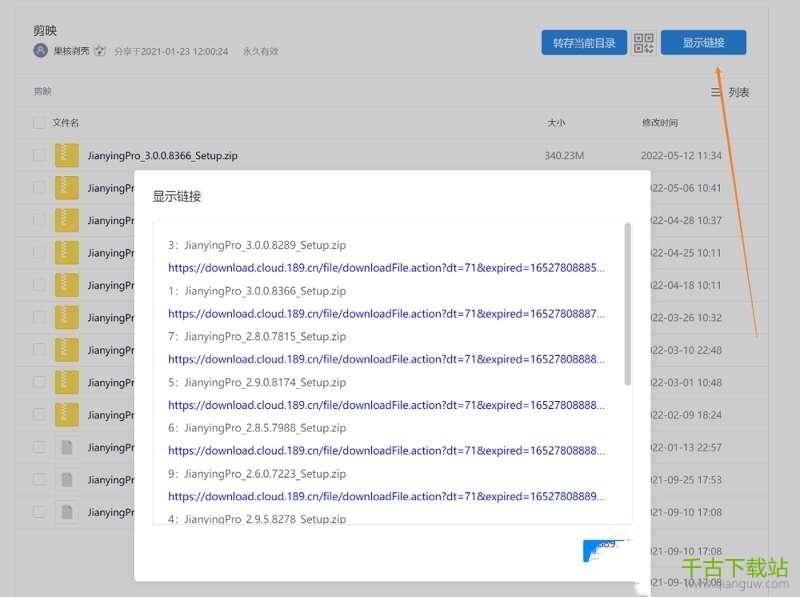Screen dimensions: 800x597
Task: Click the gray file icon dated 2022-01-13
Action: click(67, 447)
